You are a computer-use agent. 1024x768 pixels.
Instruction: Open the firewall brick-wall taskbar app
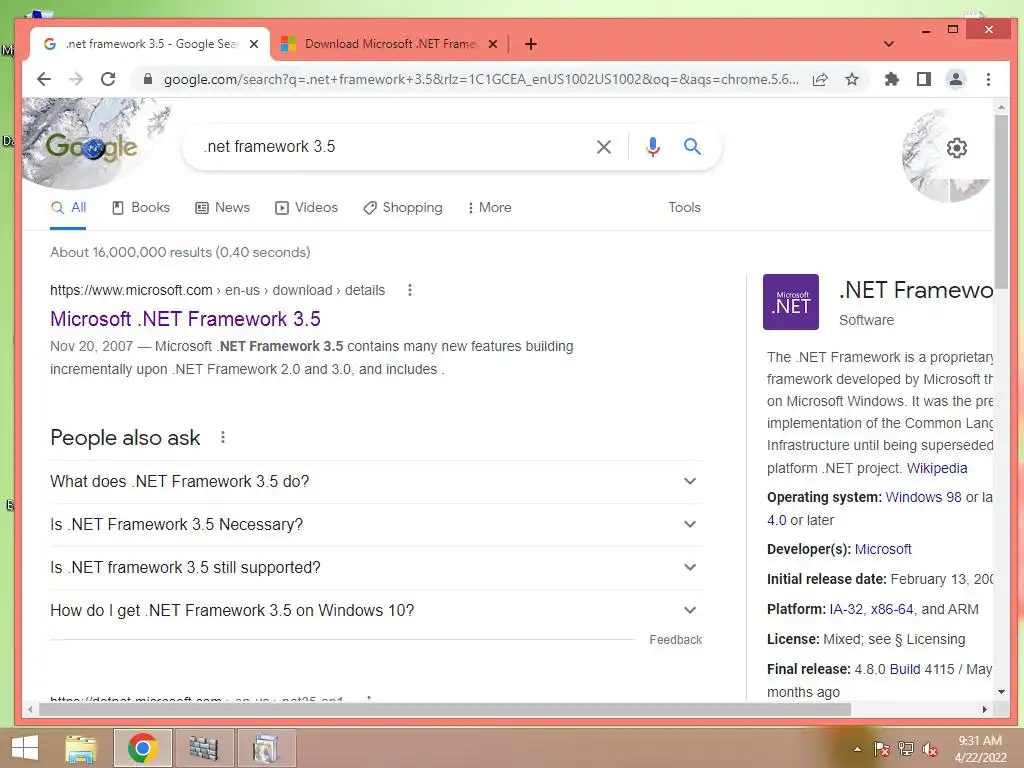[x=203, y=748]
